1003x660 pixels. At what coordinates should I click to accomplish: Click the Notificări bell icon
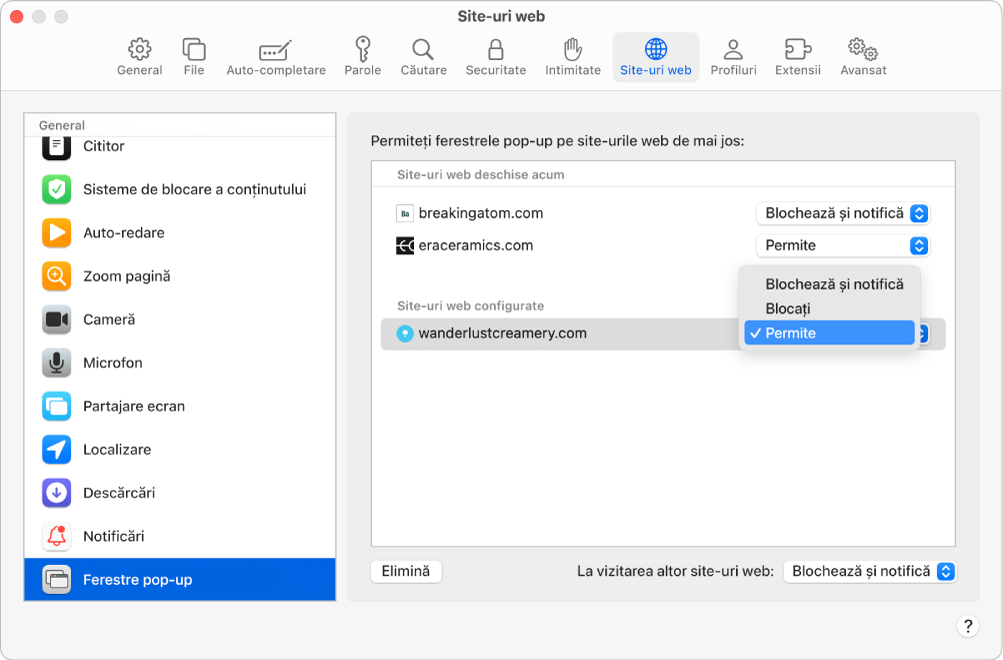[56, 536]
